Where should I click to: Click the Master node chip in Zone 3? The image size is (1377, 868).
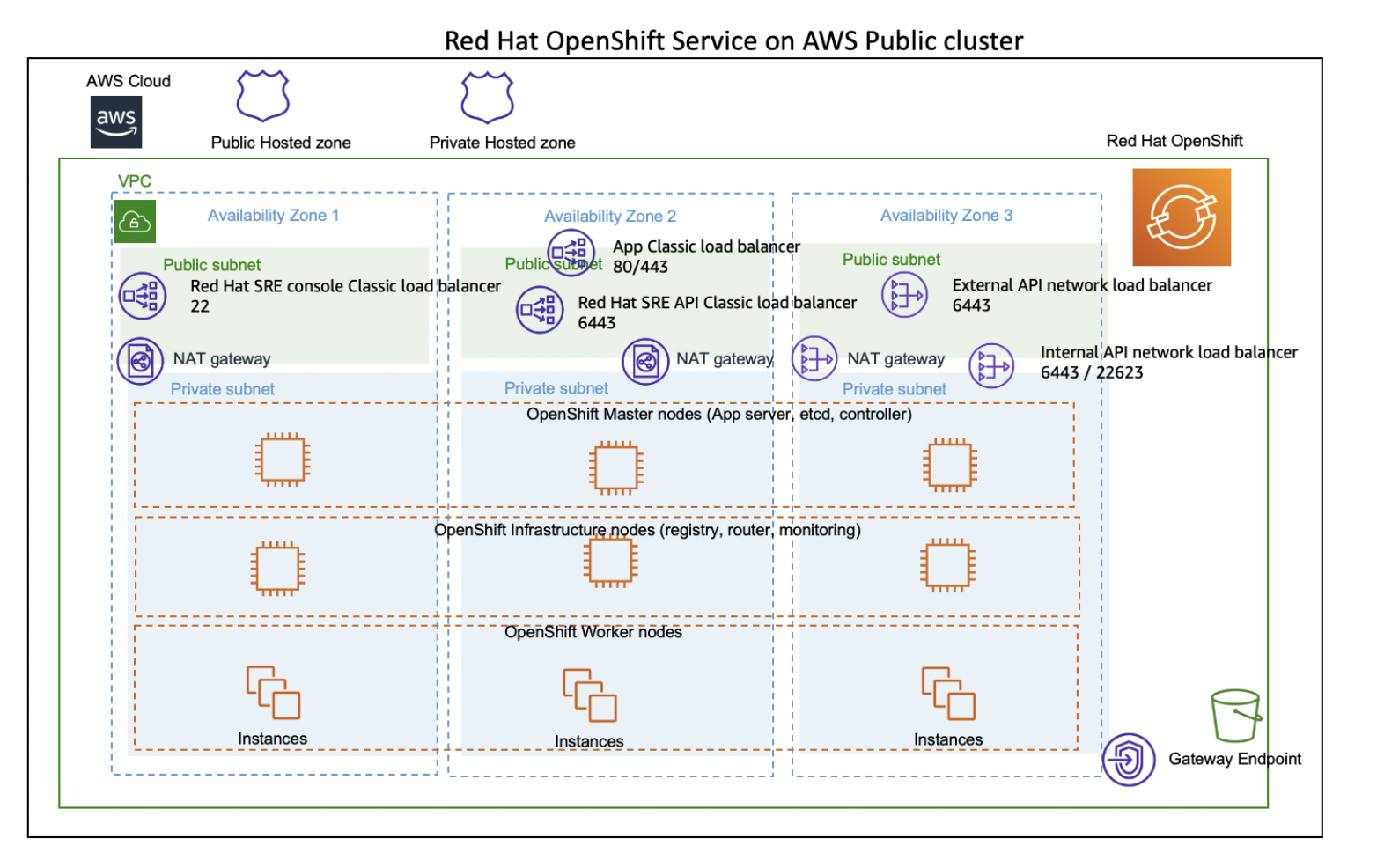click(950, 465)
